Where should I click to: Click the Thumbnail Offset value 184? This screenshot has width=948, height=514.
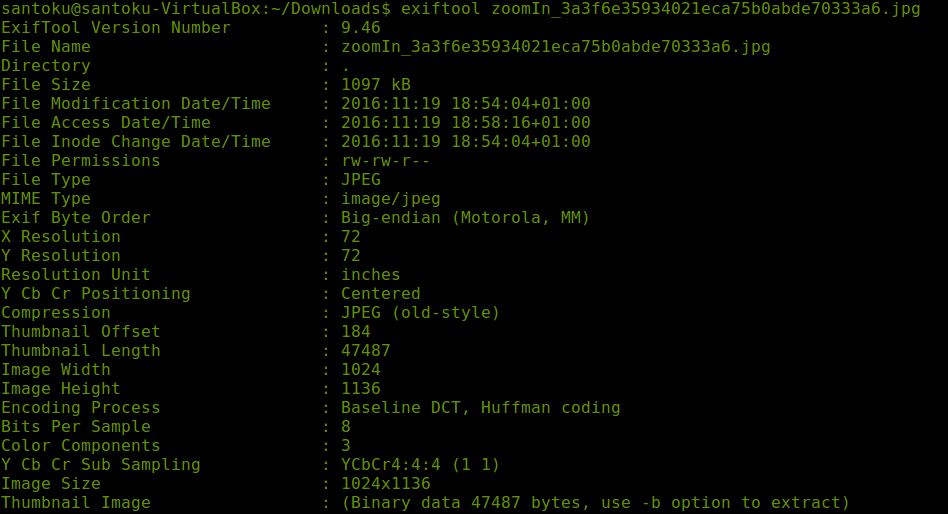pyautogui.click(x=355, y=332)
